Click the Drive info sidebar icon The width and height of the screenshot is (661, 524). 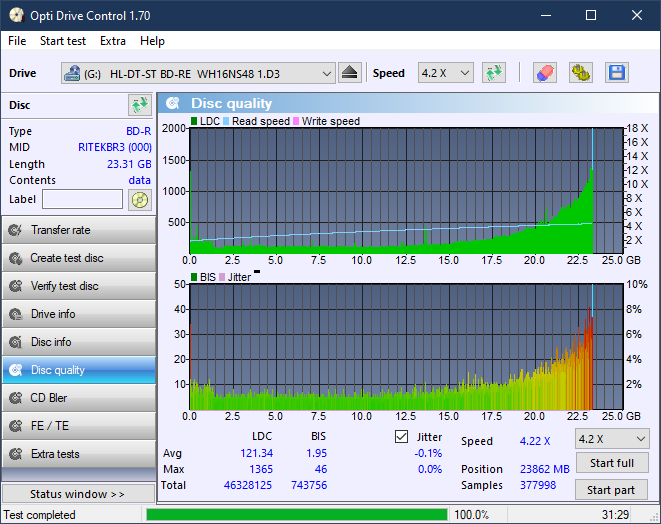tap(16, 314)
